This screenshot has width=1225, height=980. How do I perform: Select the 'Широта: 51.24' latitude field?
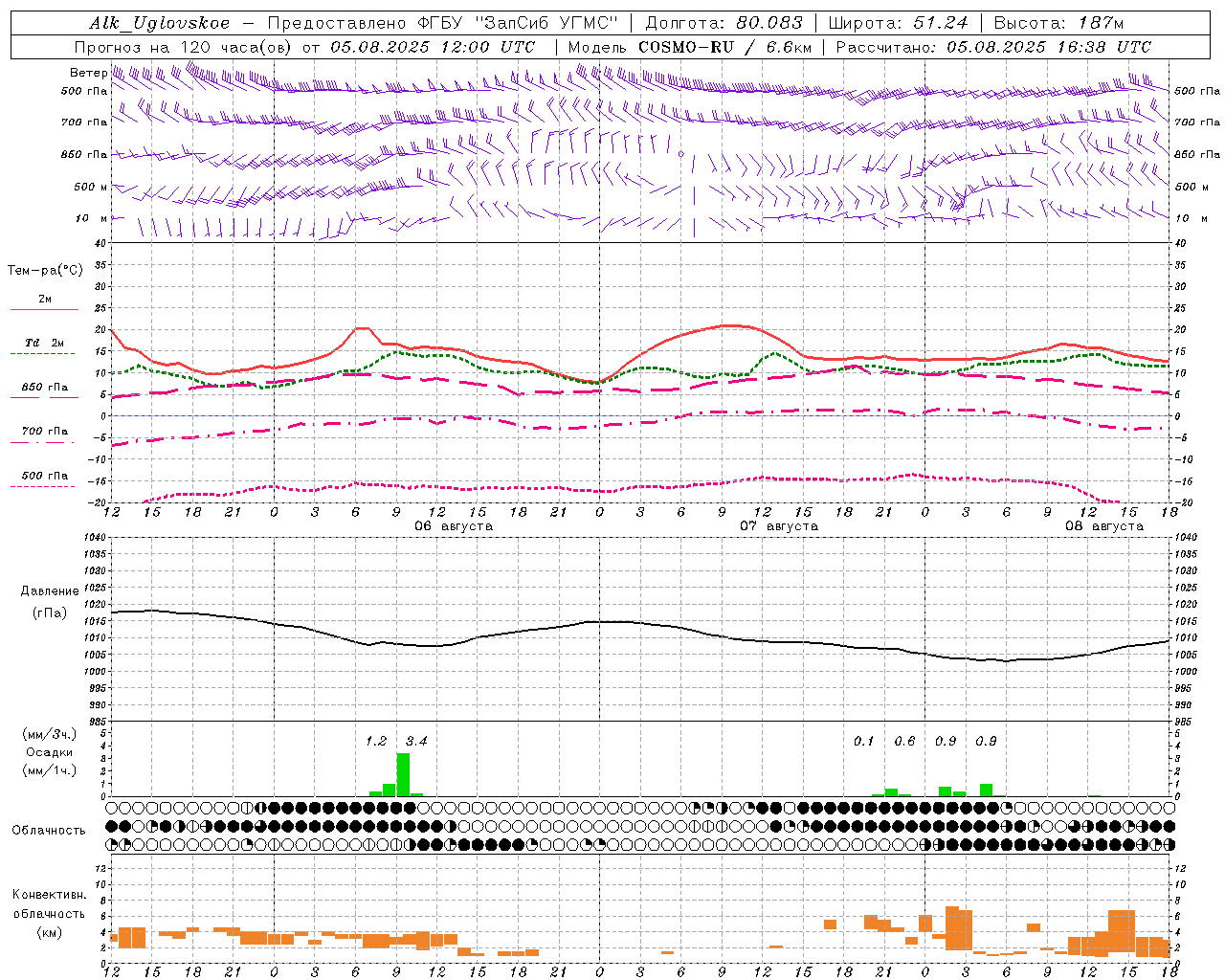[x=898, y=23]
